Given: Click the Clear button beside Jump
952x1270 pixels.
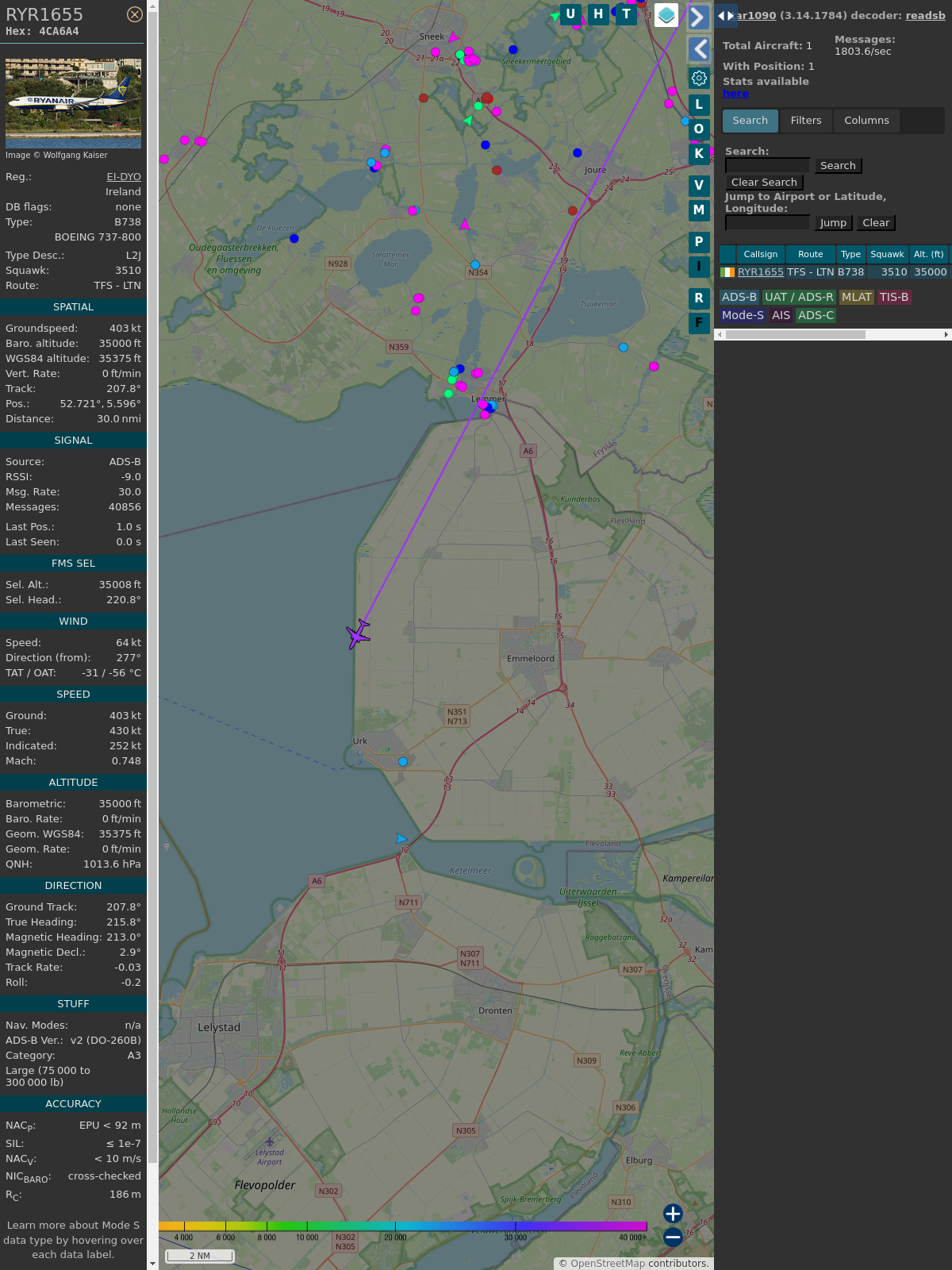Looking at the screenshot, I should [x=876, y=223].
